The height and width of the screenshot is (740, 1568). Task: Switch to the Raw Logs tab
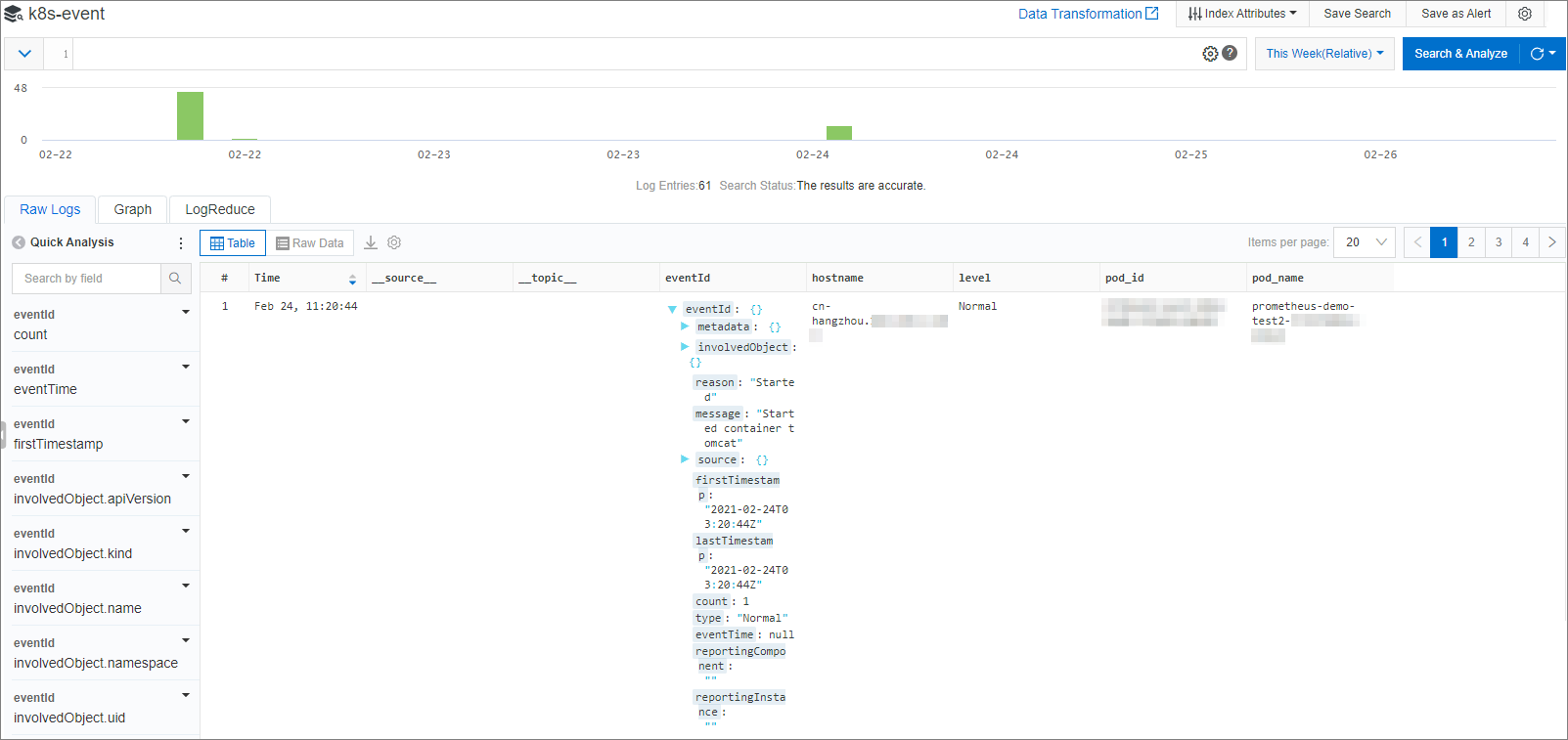[x=50, y=209]
